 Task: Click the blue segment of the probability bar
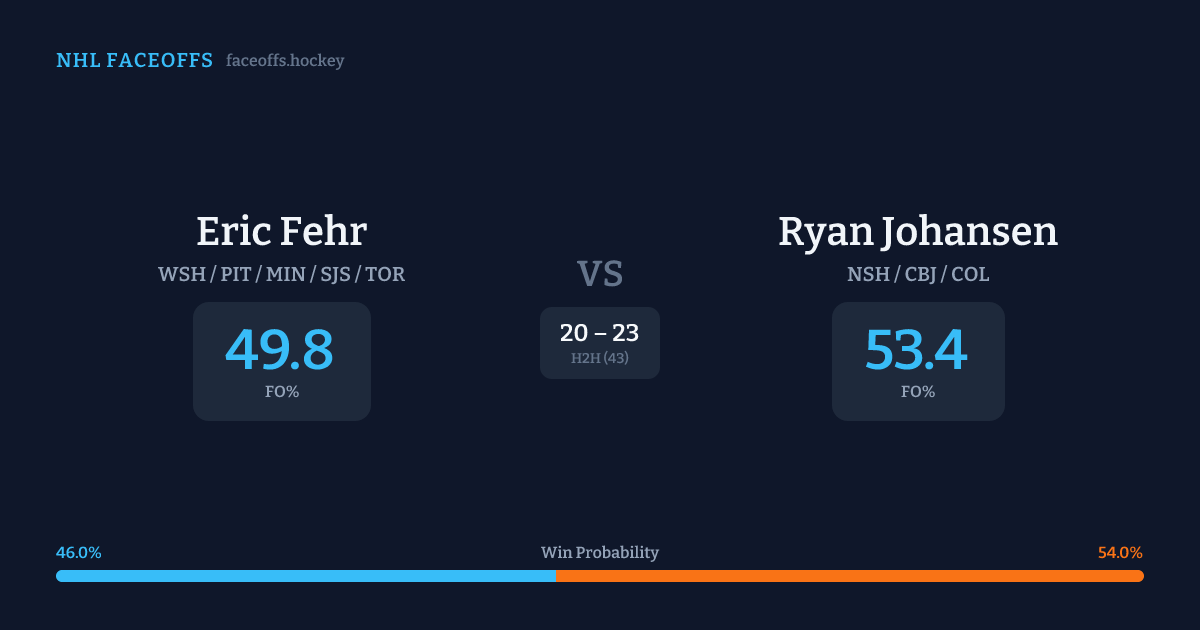(305, 576)
